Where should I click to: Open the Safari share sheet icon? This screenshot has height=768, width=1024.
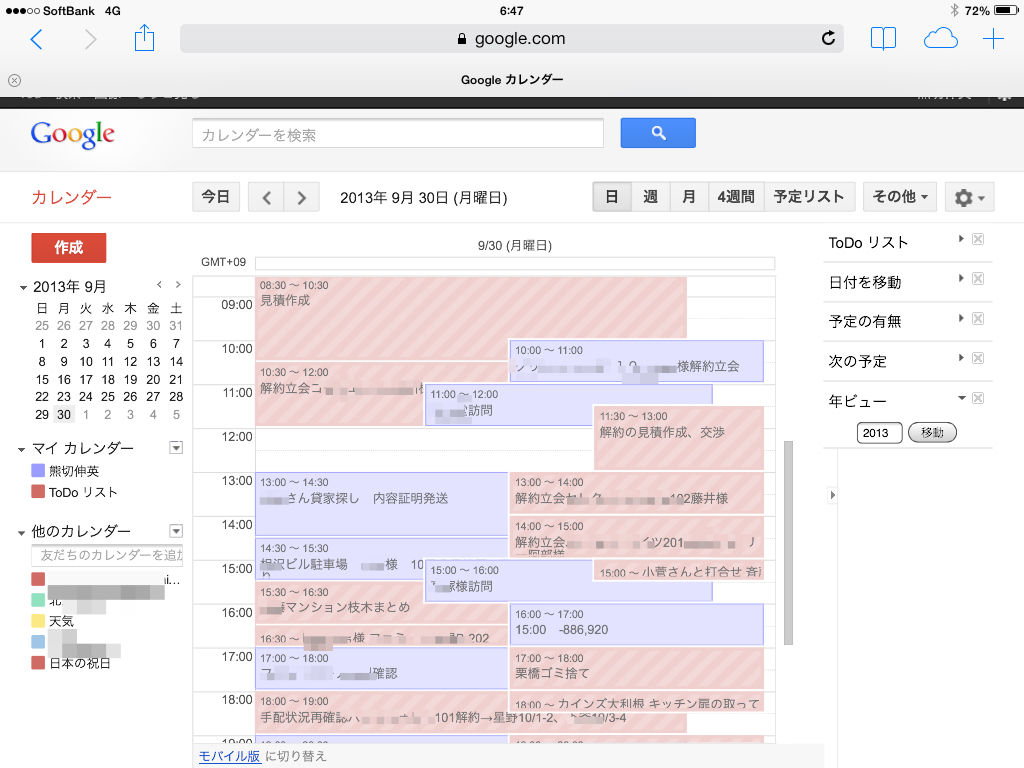(x=144, y=38)
